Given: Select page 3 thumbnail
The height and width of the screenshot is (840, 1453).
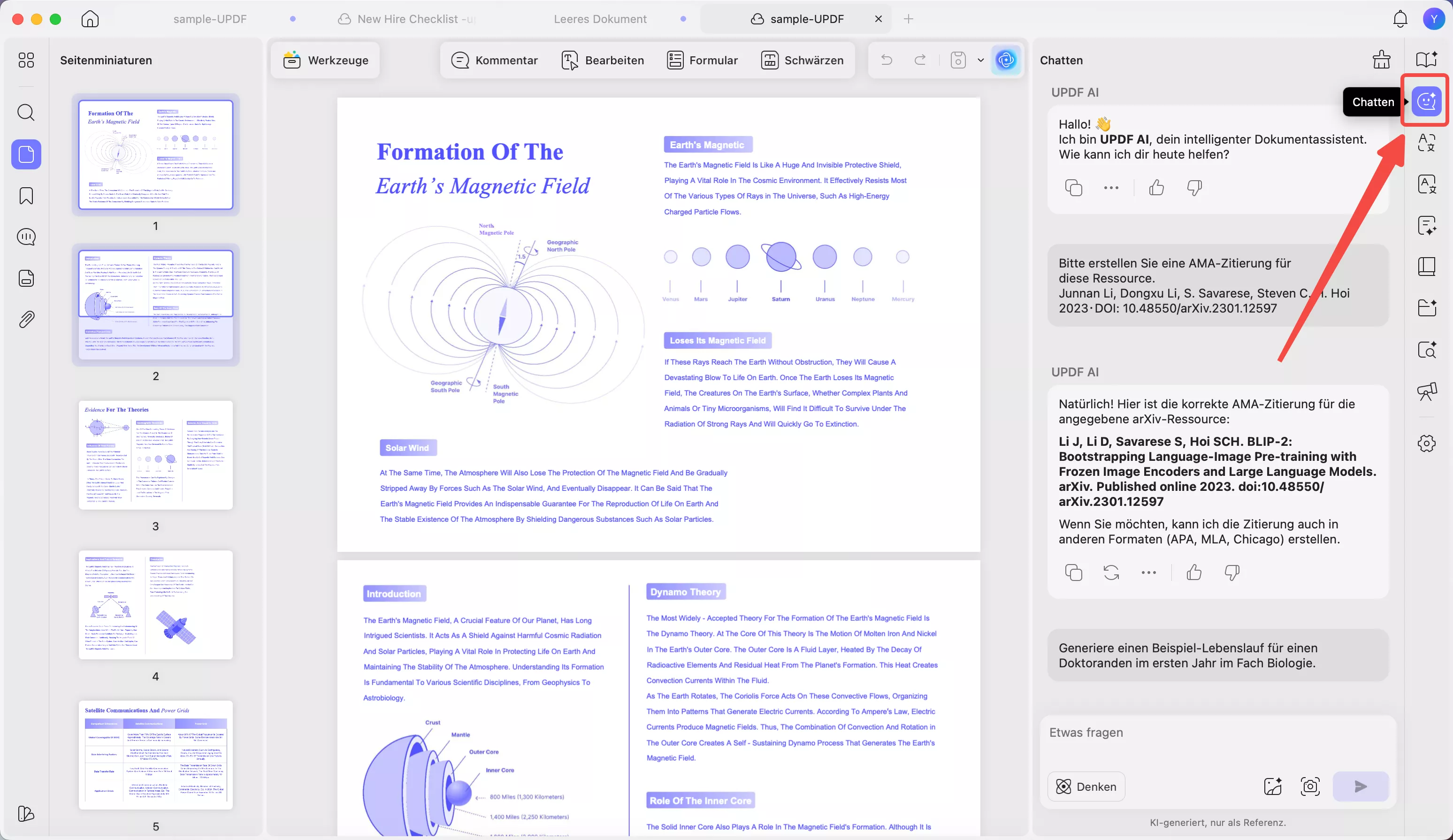Looking at the screenshot, I should (155, 455).
